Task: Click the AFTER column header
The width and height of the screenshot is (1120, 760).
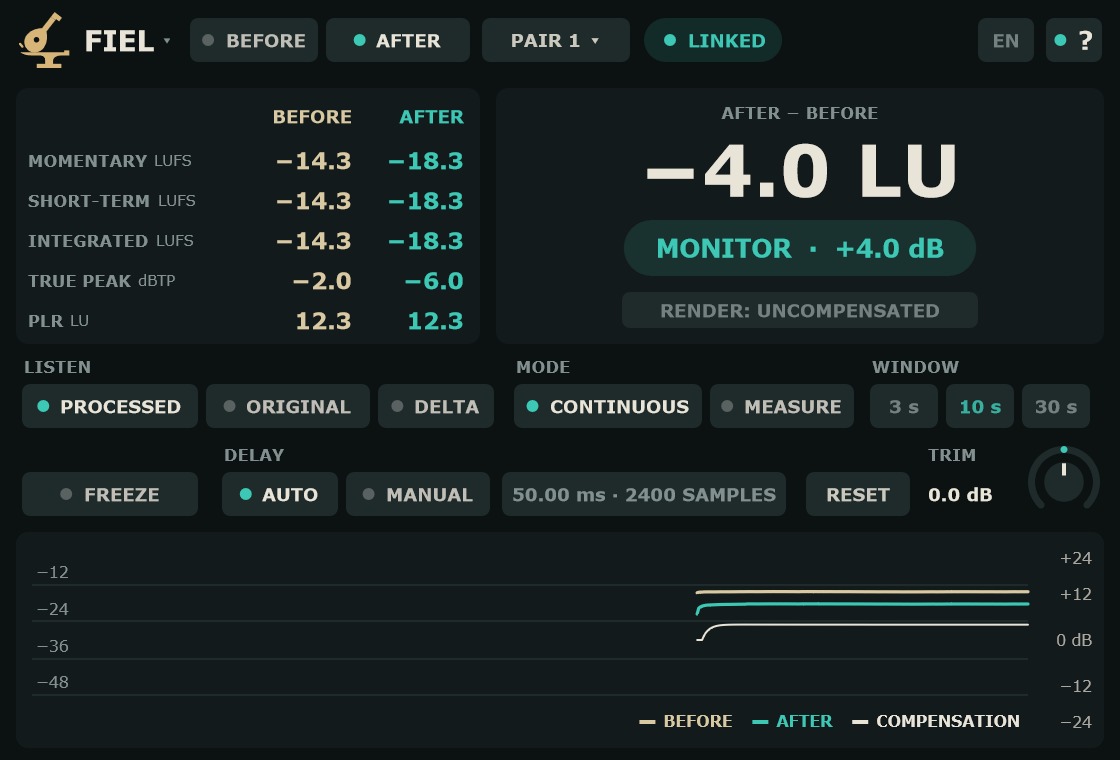Action: pos(431,117)
